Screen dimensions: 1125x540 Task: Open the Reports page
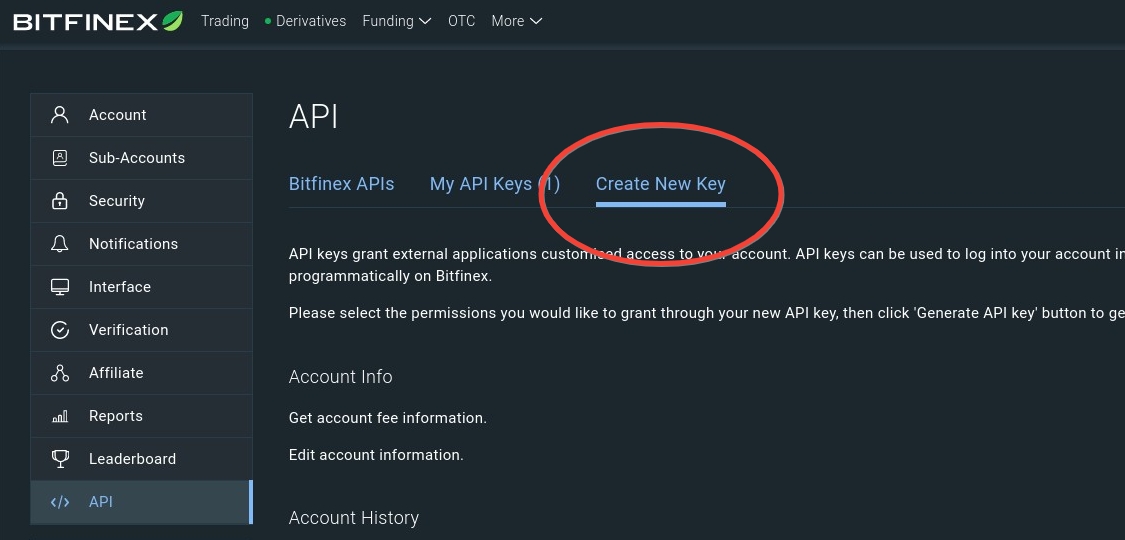point(141,416)
